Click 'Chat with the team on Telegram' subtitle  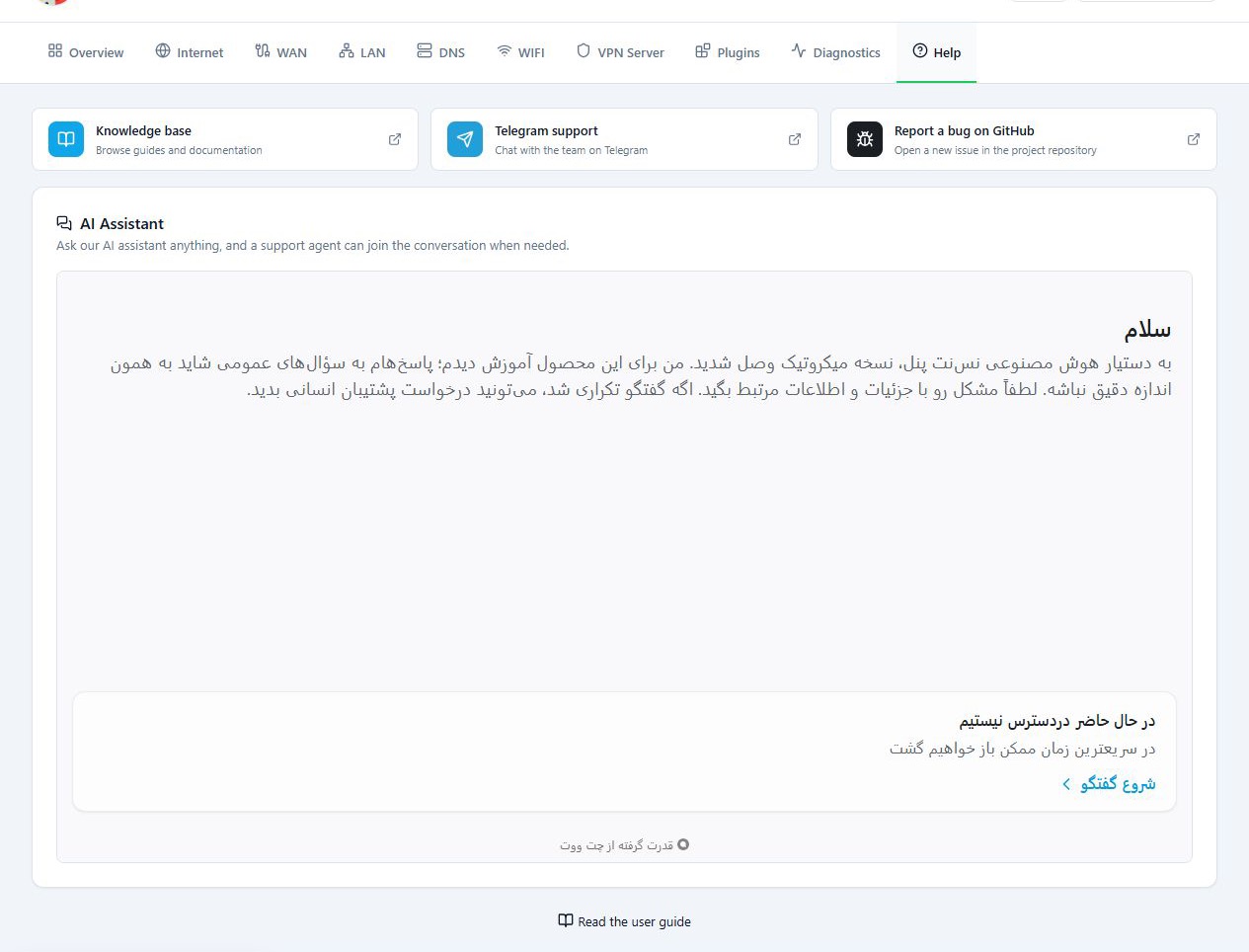(571, 150)
